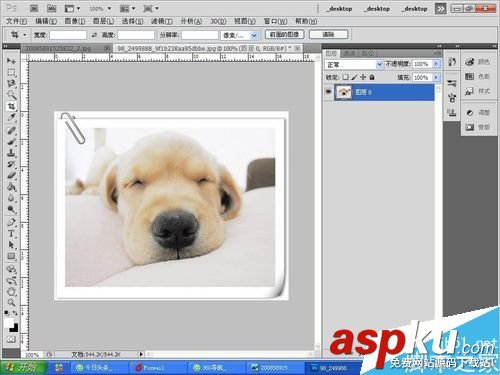Select the Hand tool
The height and width of the screenshot is (375, 500).
tap(11, 292)
